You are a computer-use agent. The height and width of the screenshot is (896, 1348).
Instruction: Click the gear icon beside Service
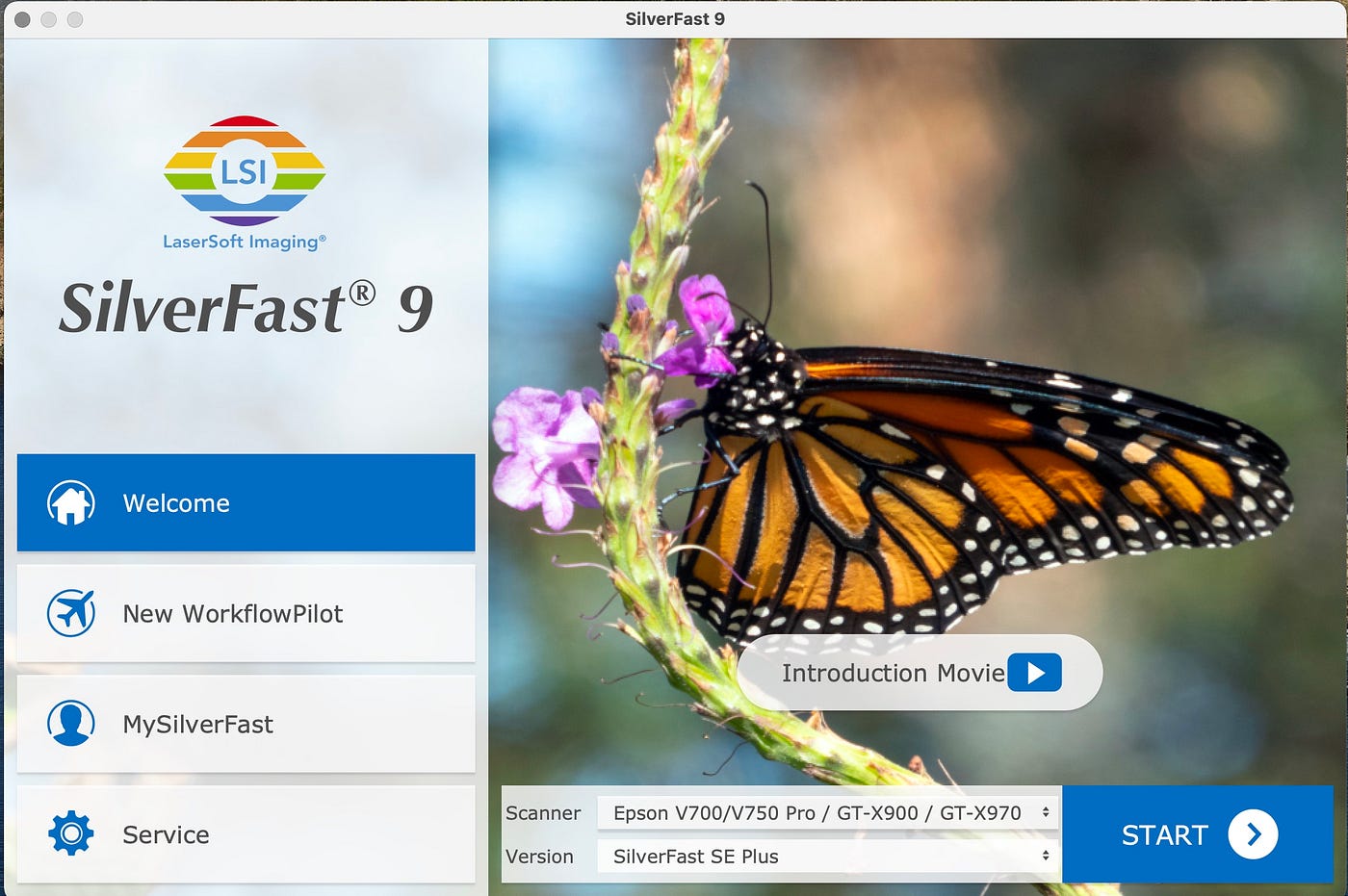(x=71, y=834)
